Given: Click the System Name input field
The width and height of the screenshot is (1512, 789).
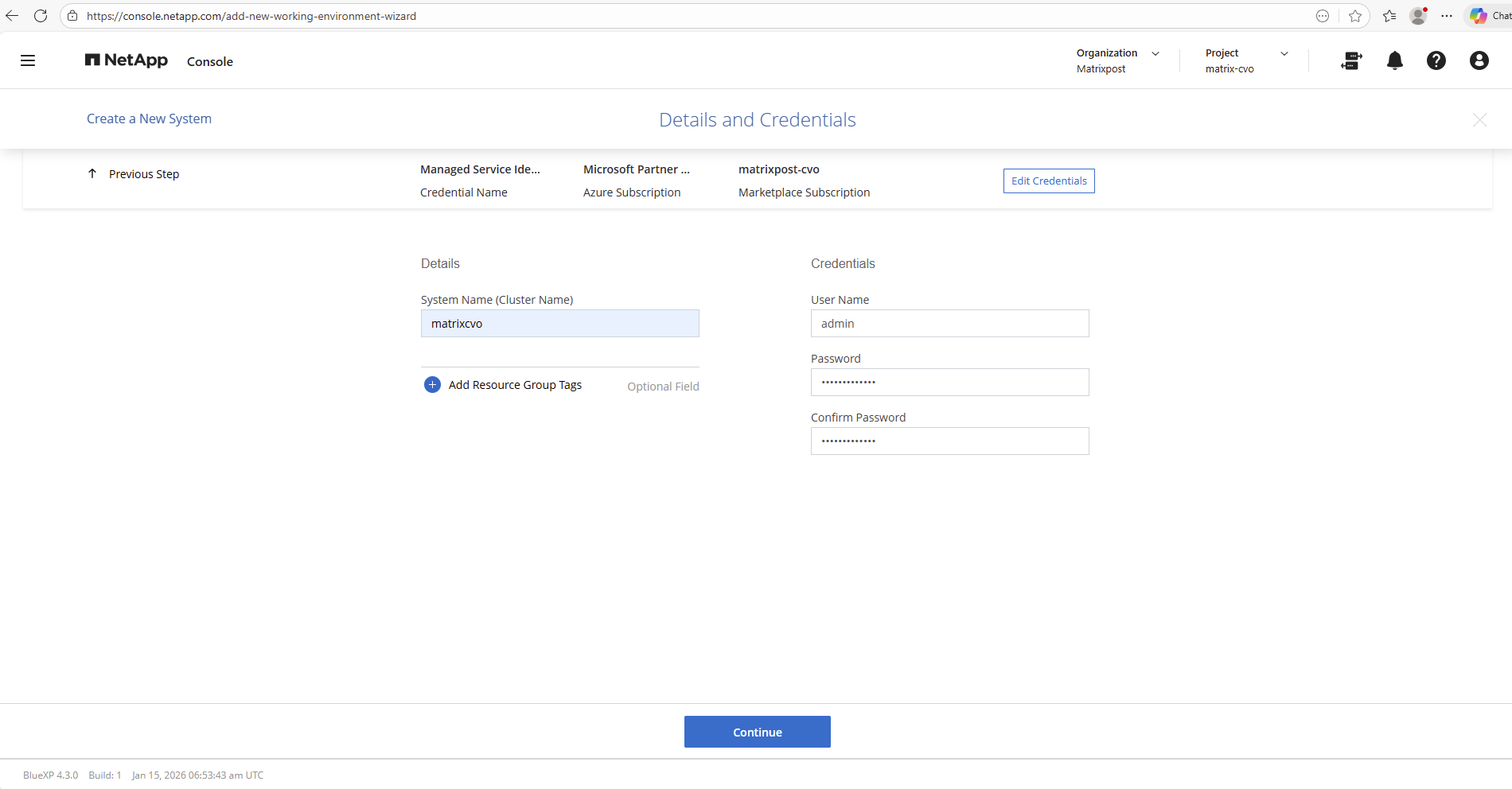Looking at the screenshot, I should pyautogui.click(x=559, y=324).
